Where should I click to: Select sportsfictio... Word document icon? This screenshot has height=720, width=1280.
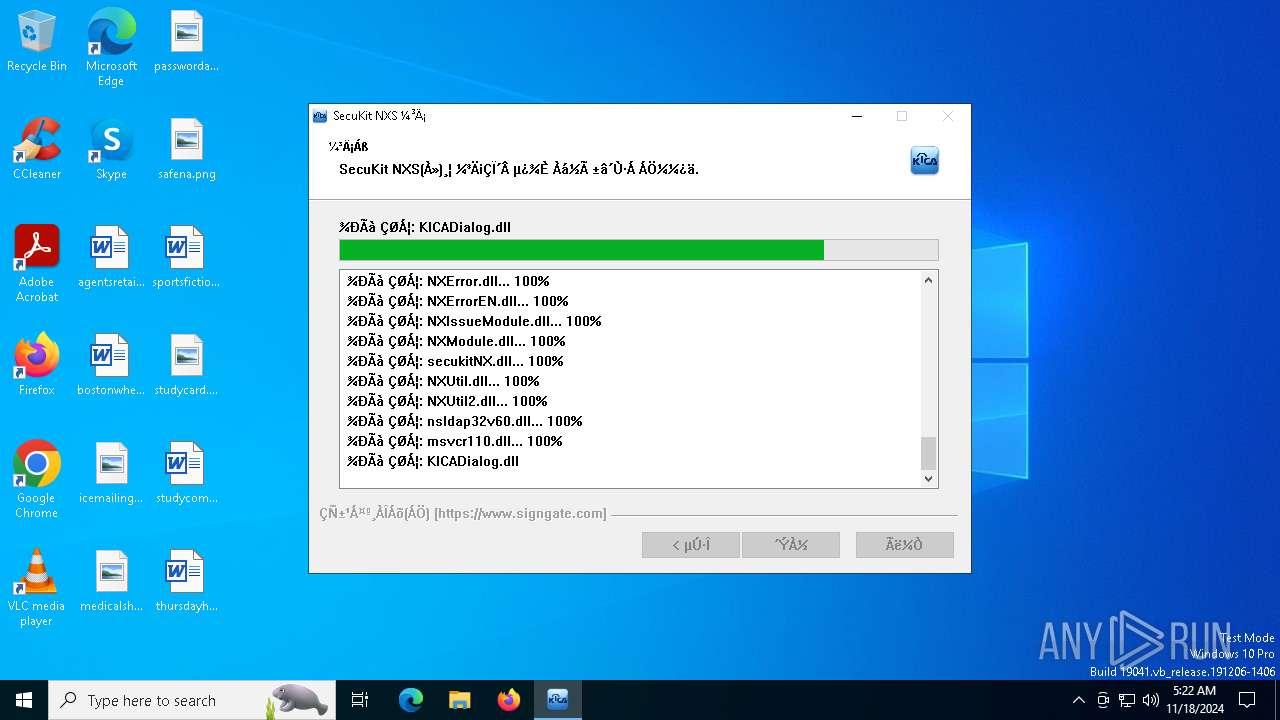coord(186,258)
